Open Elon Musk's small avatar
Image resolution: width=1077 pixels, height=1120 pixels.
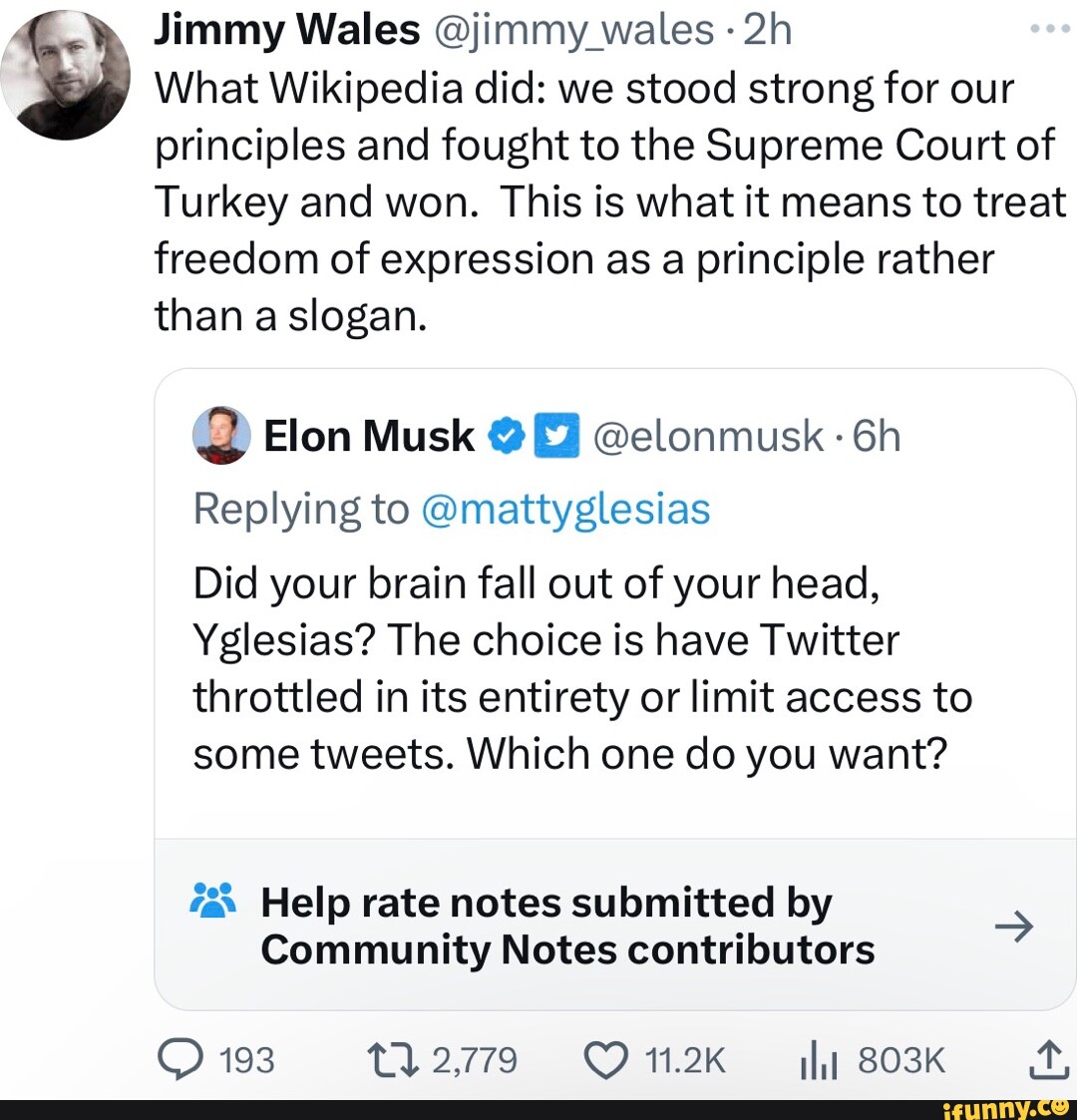[221, 436]
